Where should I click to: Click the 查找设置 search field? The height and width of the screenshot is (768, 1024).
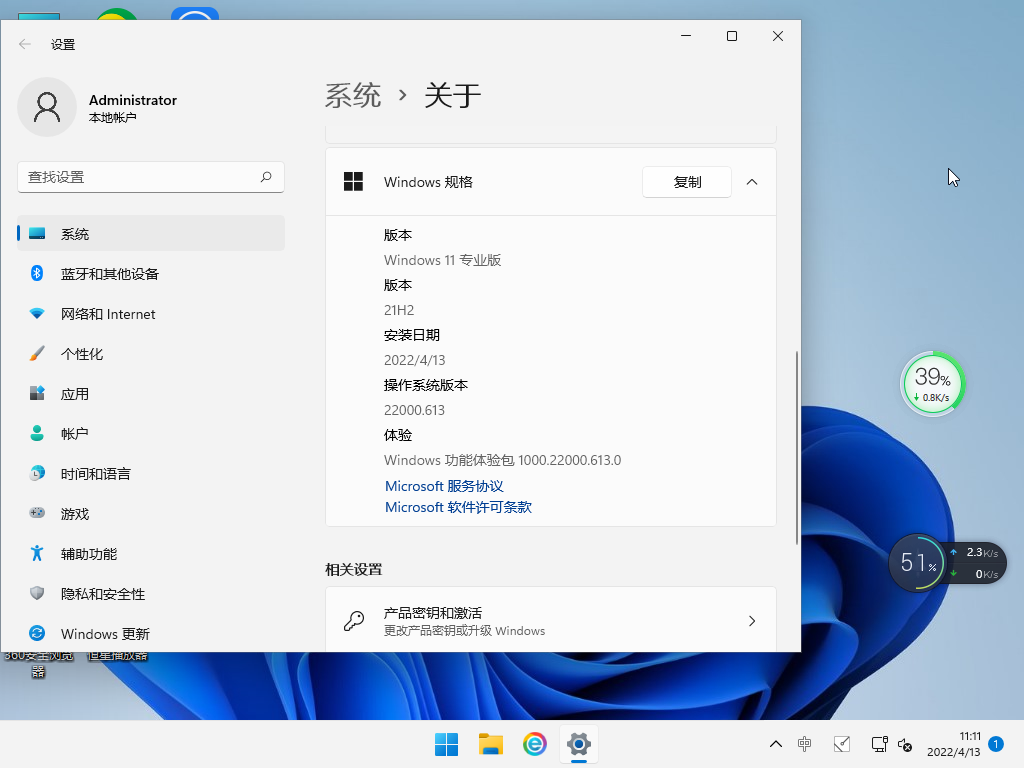coord(150,176)
